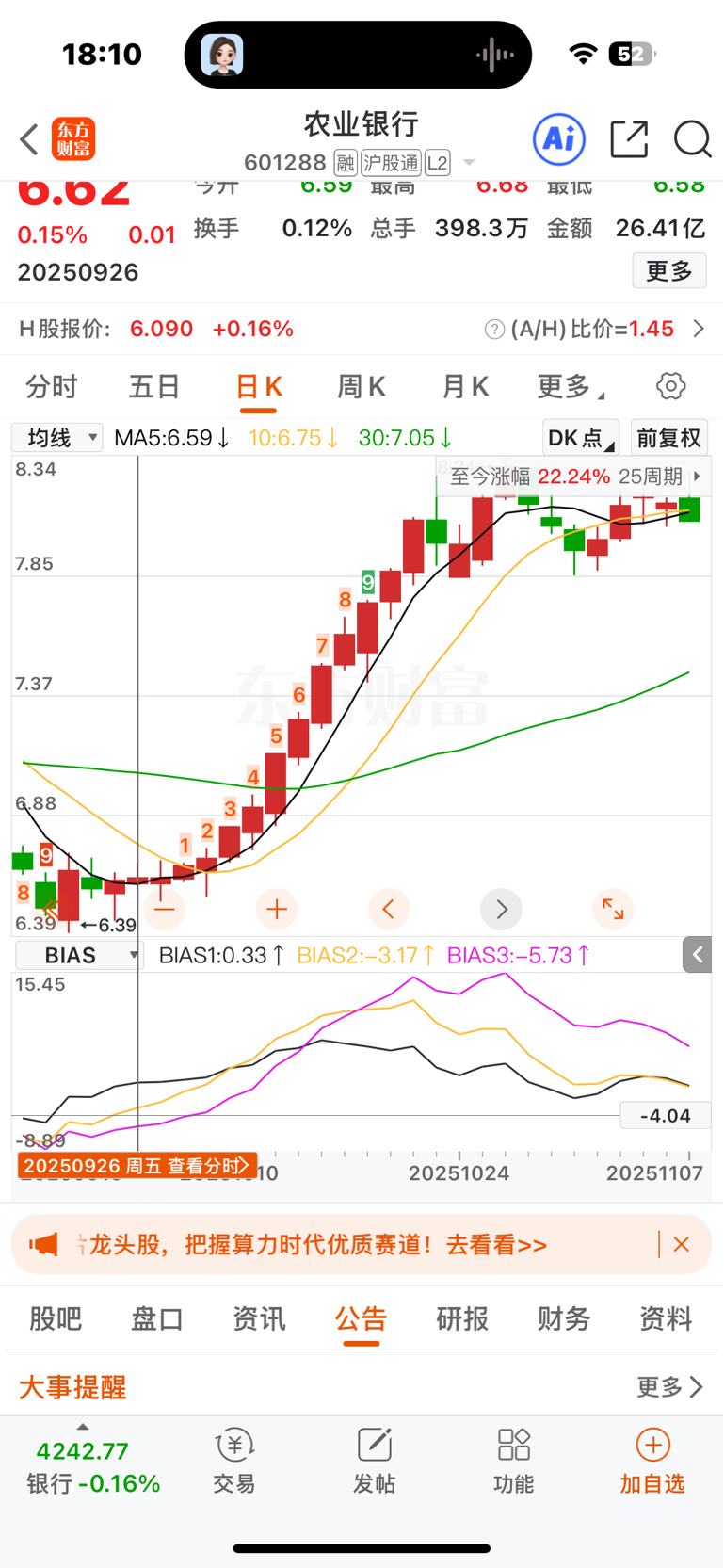Tap the zoom out minus chart button
724x1568 pixels.
click(x=165, y=909)
